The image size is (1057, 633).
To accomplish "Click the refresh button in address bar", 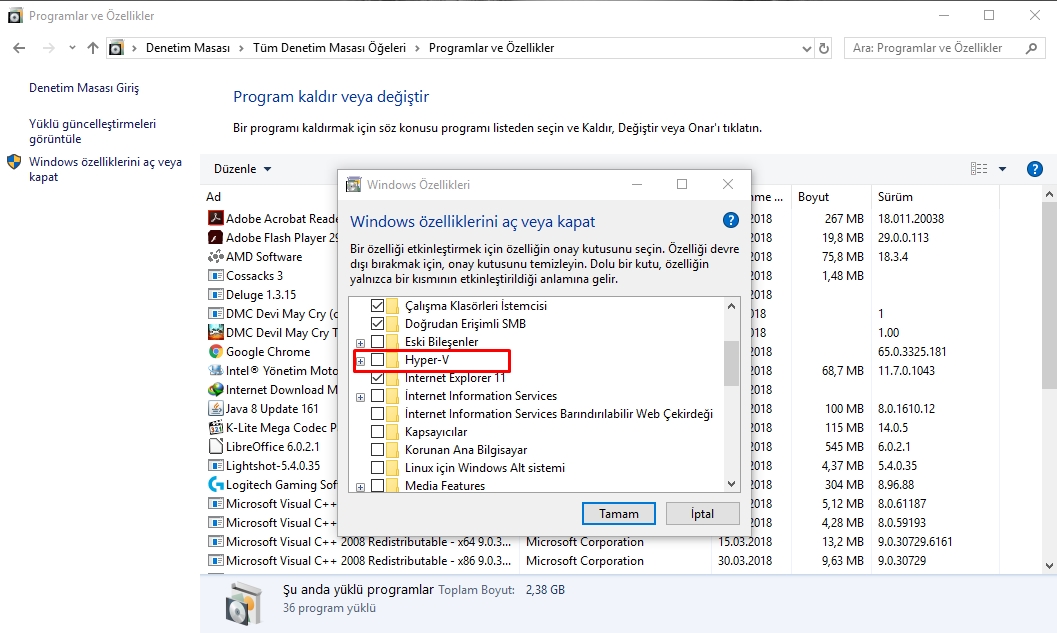I will pos(824,48).
